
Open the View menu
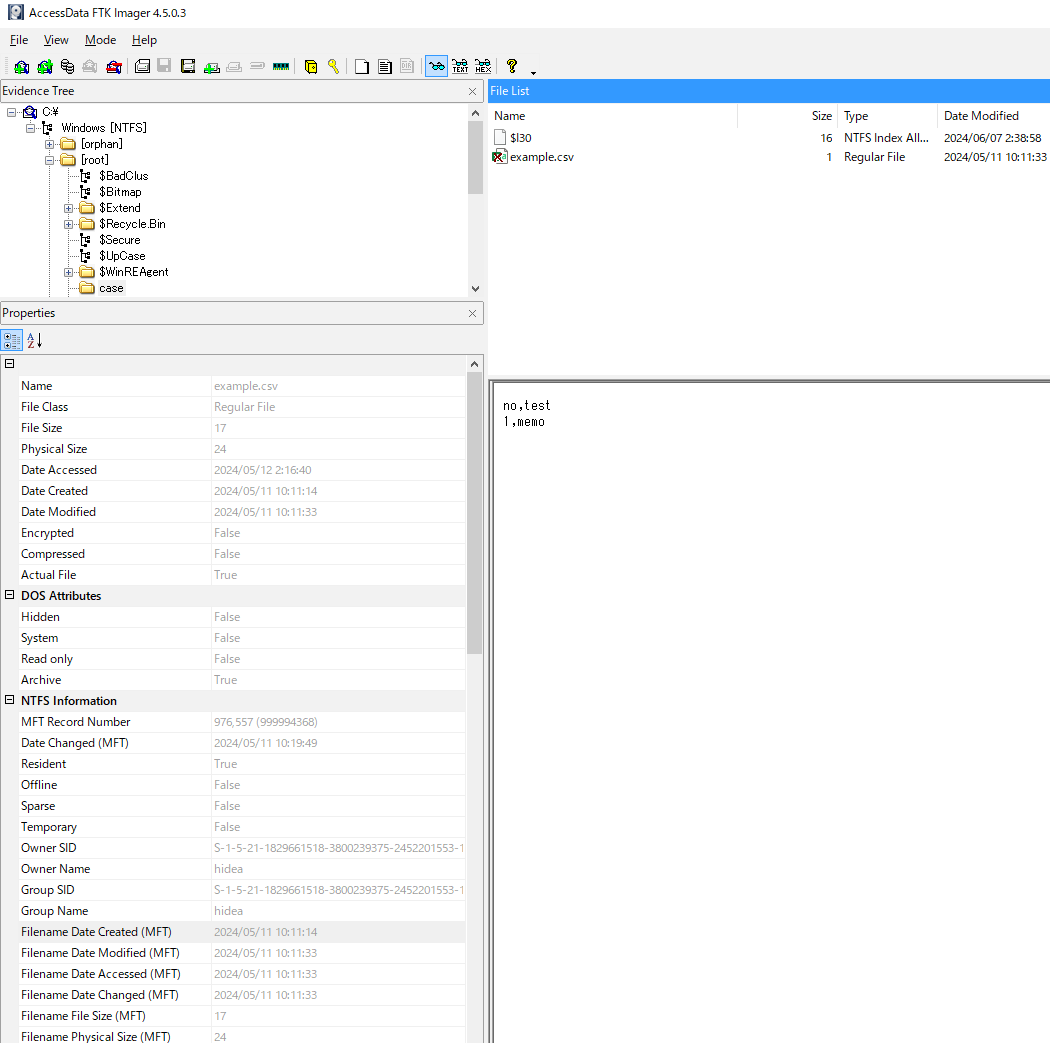point(56,40)
